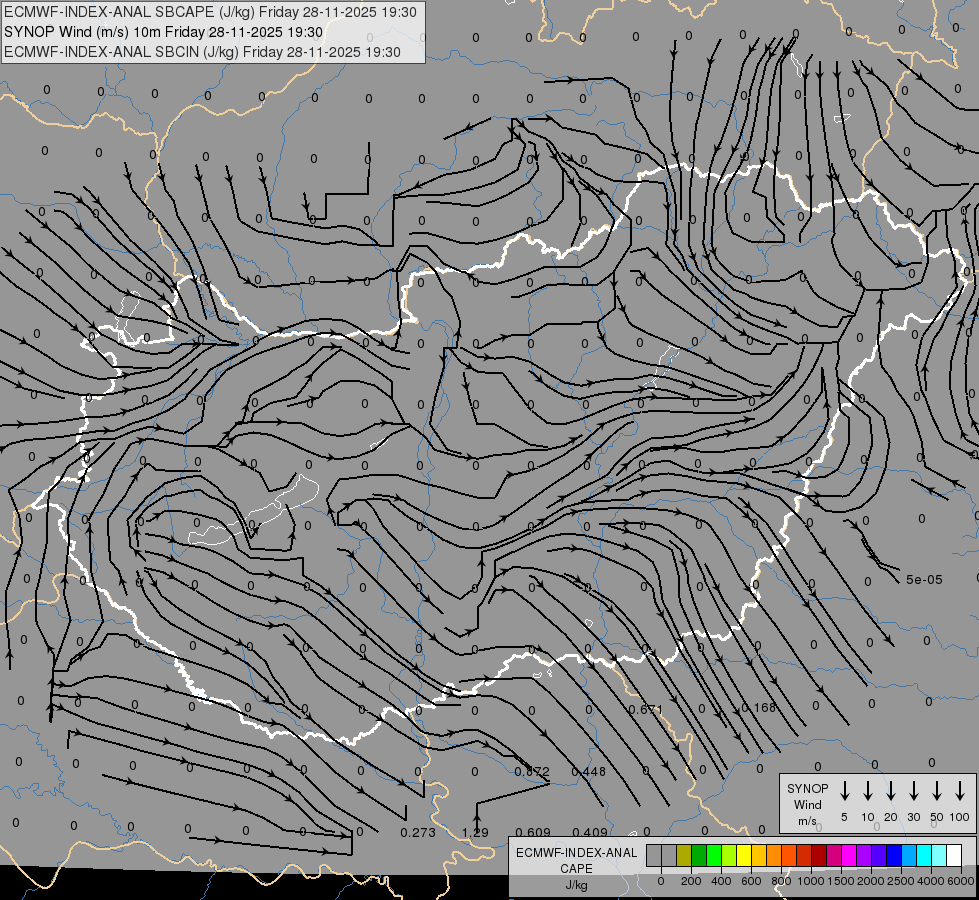Pick the amber swatch right of yellow
Image resolution: width=979 pixels, height=900 pixels.
[x=759, y=855]
